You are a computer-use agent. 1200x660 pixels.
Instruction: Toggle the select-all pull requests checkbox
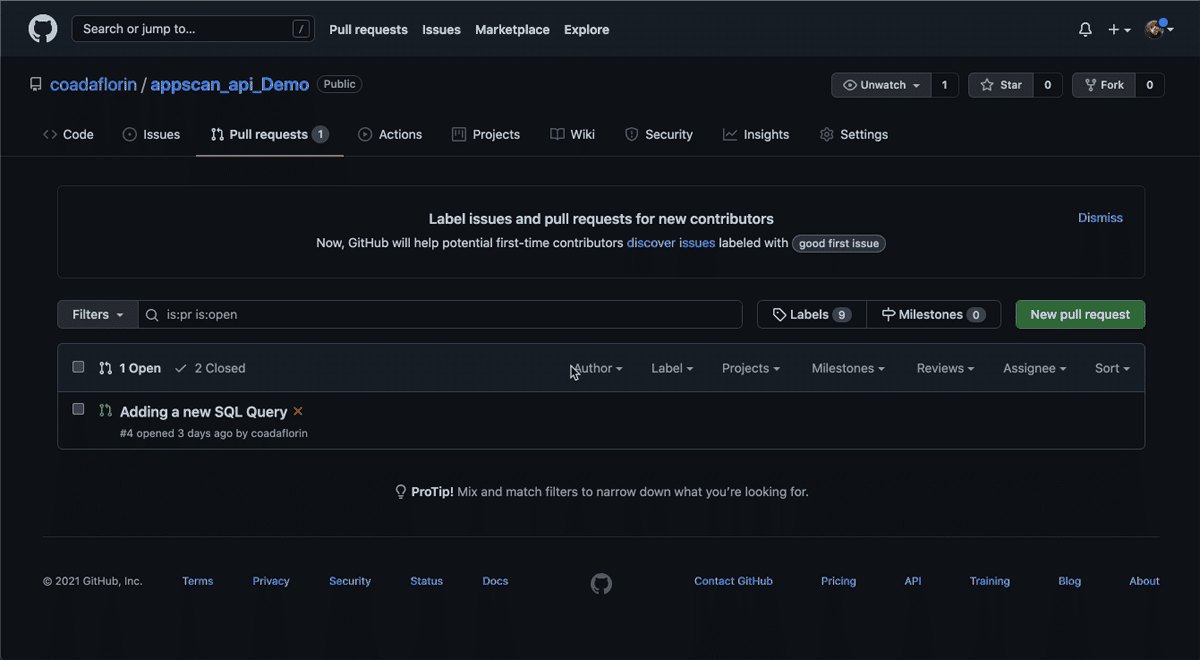[x=78, y=367]
